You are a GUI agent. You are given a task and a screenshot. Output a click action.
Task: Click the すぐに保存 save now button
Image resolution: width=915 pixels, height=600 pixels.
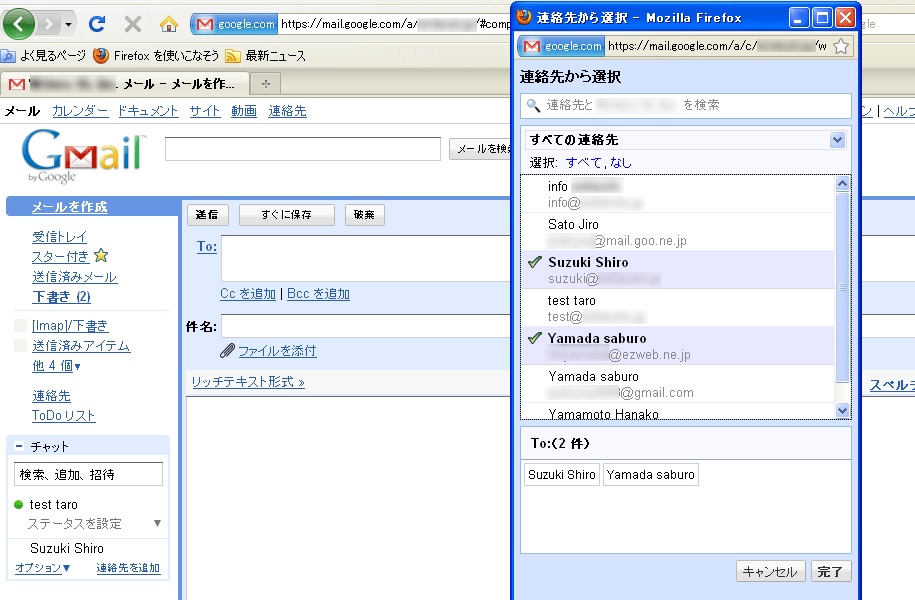click(287, 215)
